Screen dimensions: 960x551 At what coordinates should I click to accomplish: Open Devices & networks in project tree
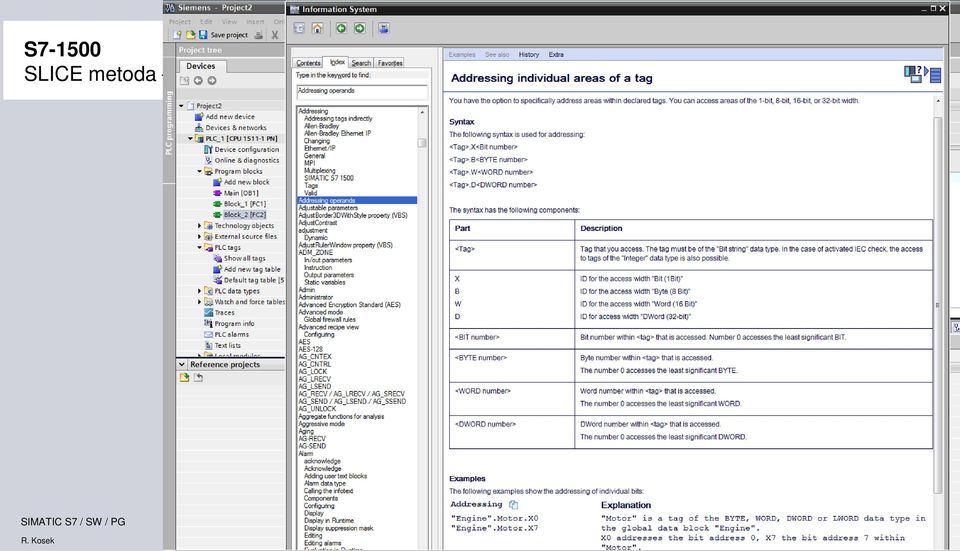[x=235, y=127]
